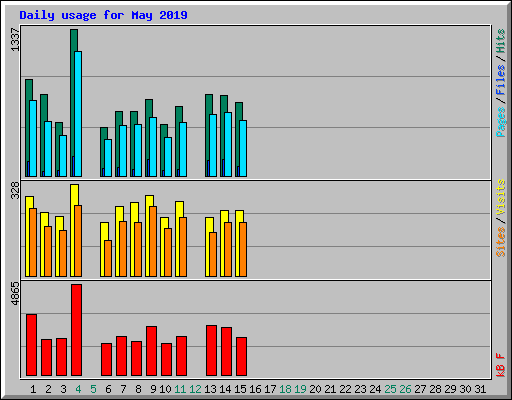The width and height of the screenshot is (512, 400).
Task: Select day label 13 on the x-axis
Action: [x=210, y=389]
